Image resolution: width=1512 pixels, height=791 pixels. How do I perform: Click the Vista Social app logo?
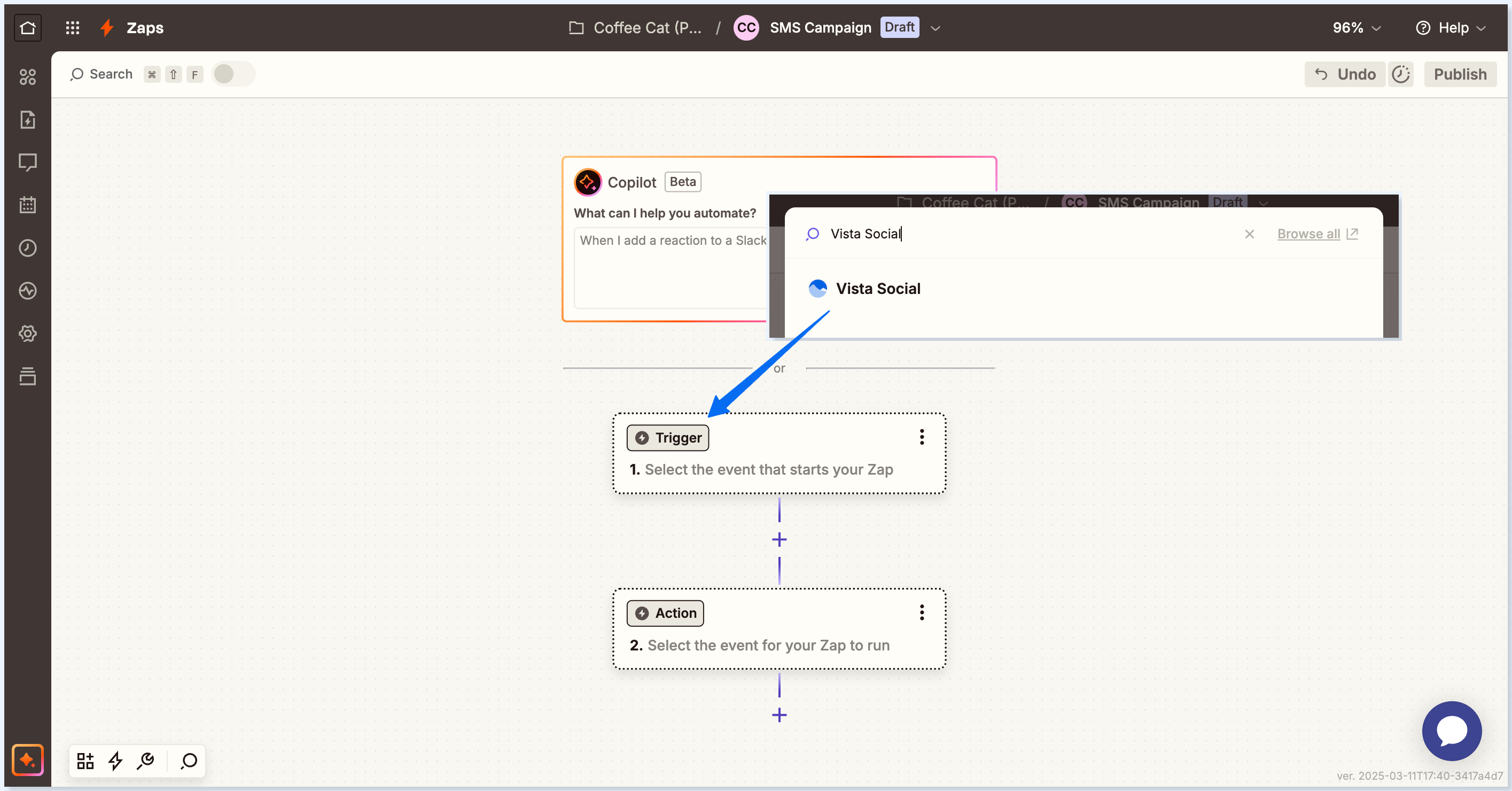click(x=817, y=288)
